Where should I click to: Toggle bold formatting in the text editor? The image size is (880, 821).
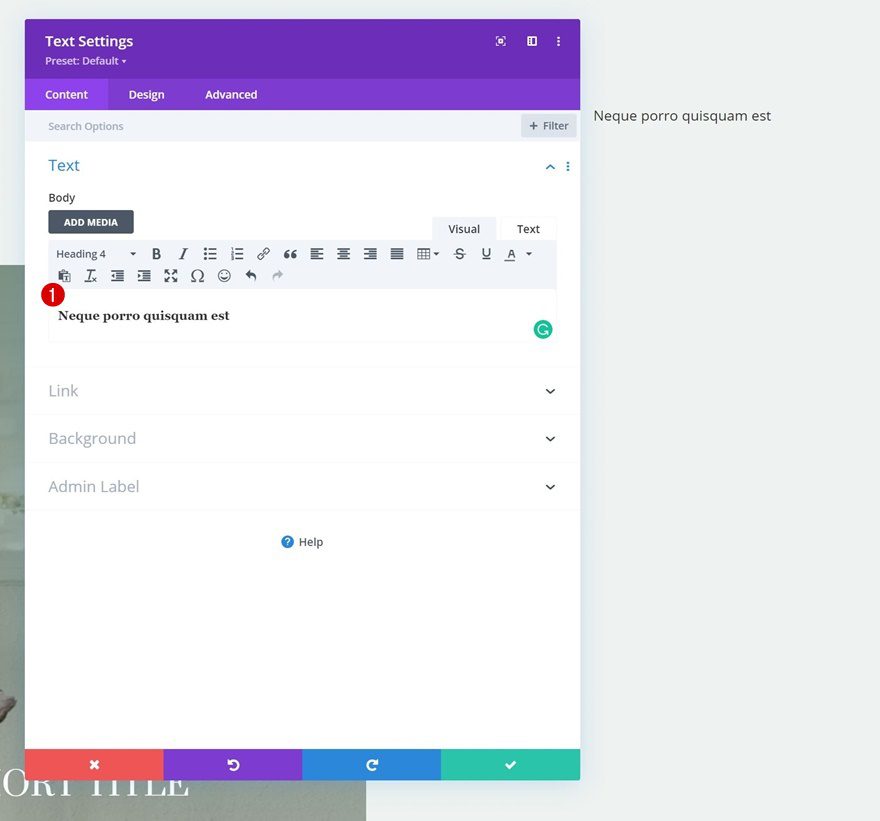point(156,253)
